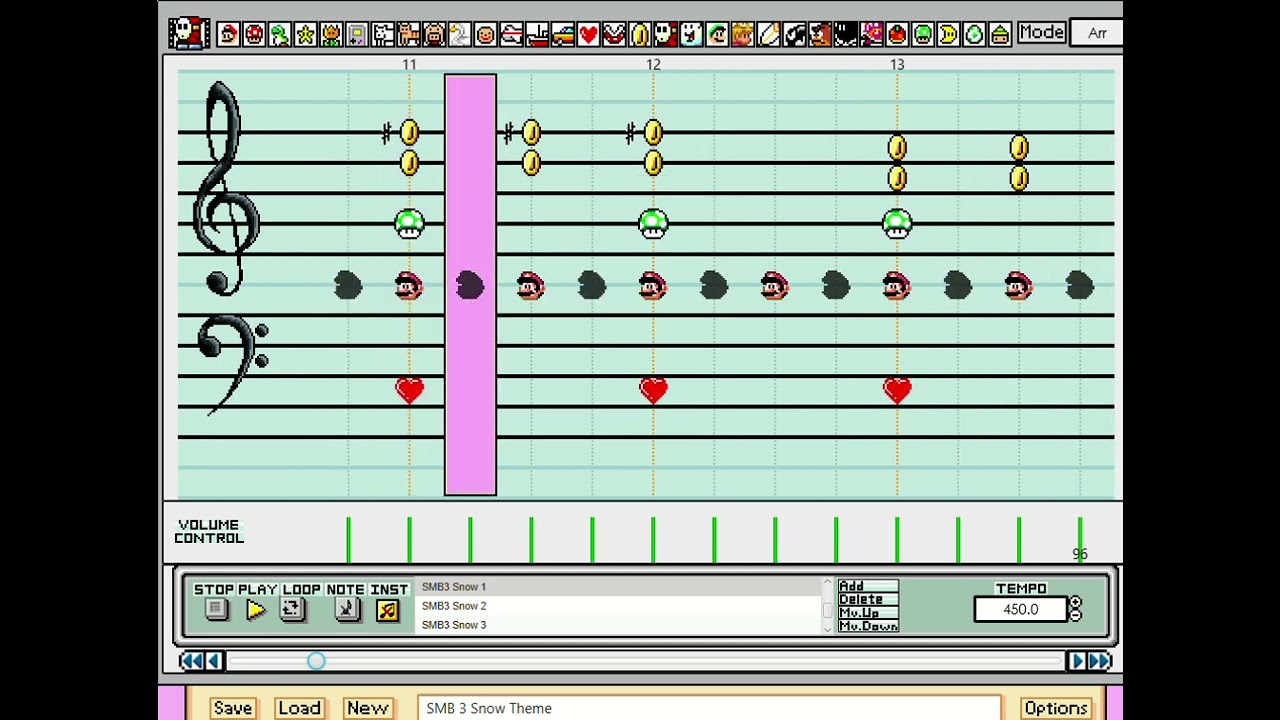
Task: Click the heart note at measure 12
Action: pyautogui.click(x=653, y=390)
